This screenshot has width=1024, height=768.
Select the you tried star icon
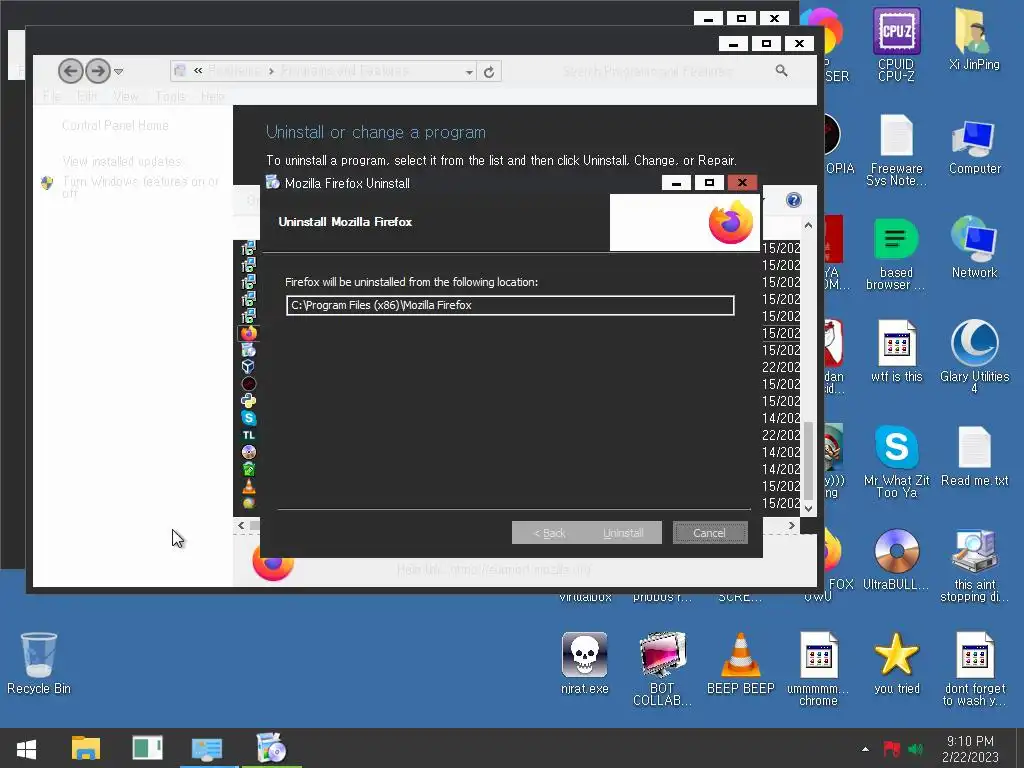pyautogui.click(x=896, y=663)
